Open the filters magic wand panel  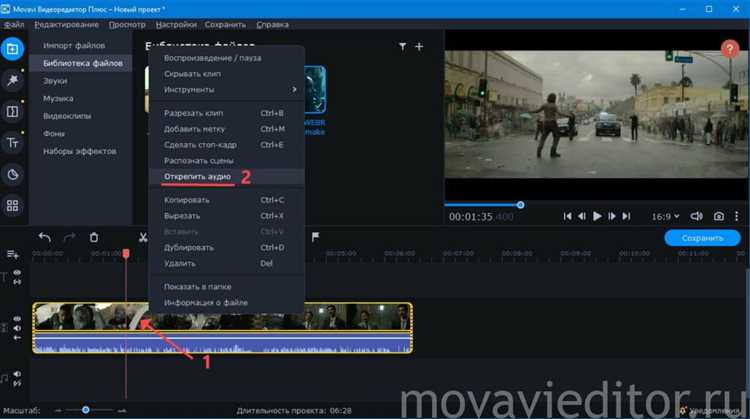12,80
